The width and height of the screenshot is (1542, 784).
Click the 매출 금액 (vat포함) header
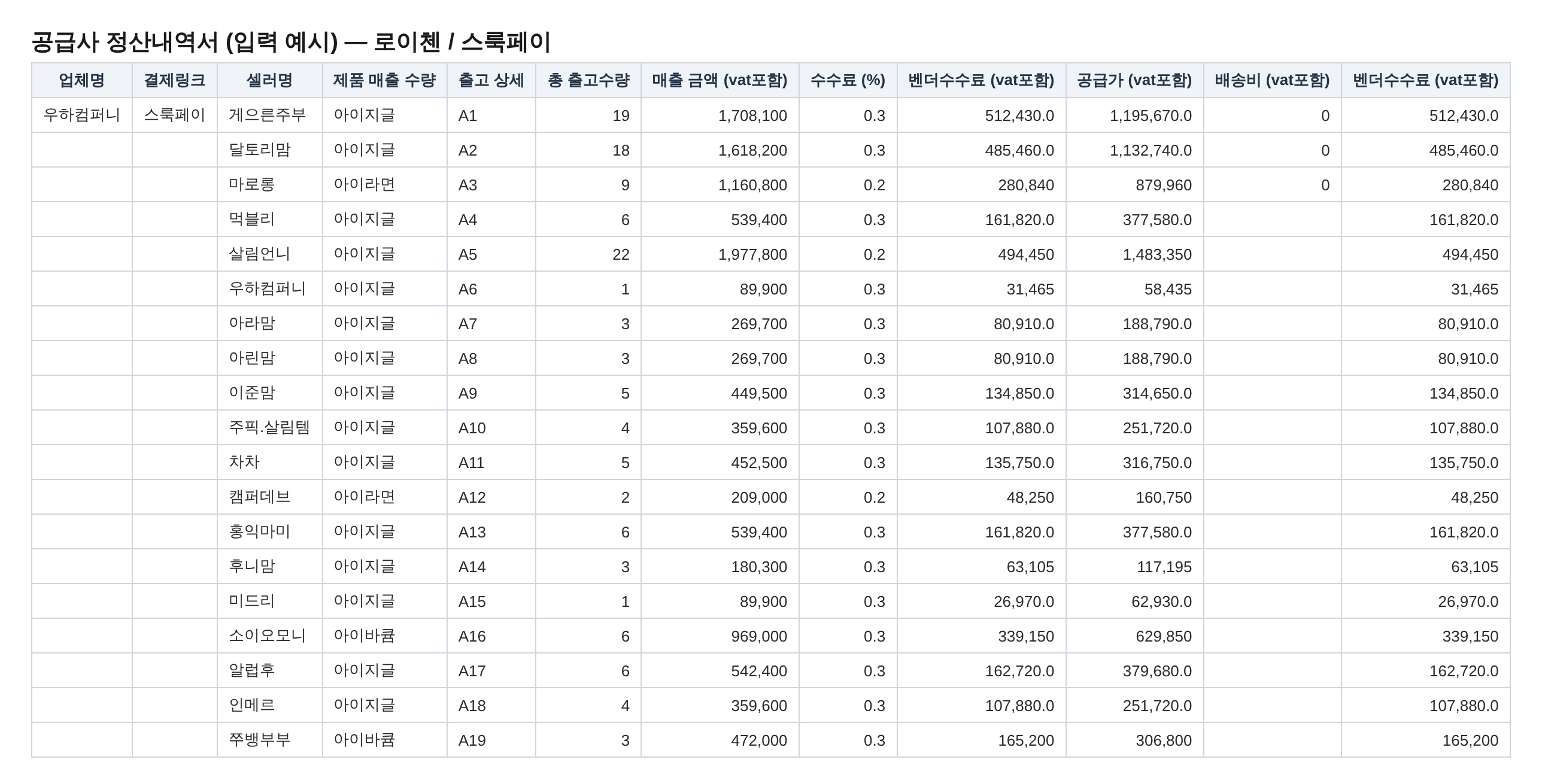(x=720, y=80)
